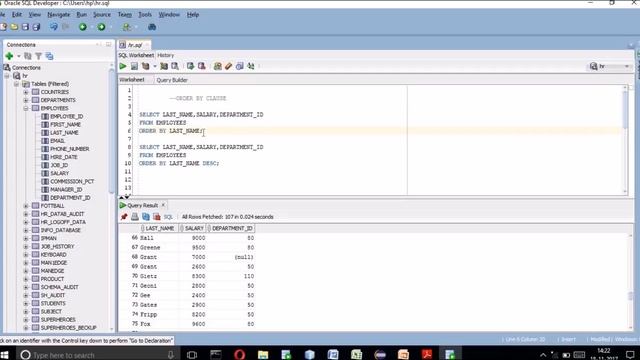Viewport: 640px width, 360px height.
Task: Click the Autotrace icon in worksheet toolbar
Action: tap(164, 66)
